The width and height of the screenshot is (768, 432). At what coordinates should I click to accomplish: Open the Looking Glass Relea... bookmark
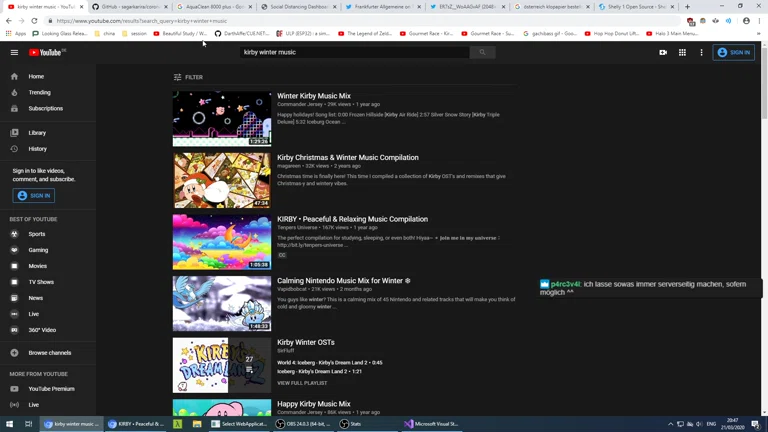[x=60, y=34]
